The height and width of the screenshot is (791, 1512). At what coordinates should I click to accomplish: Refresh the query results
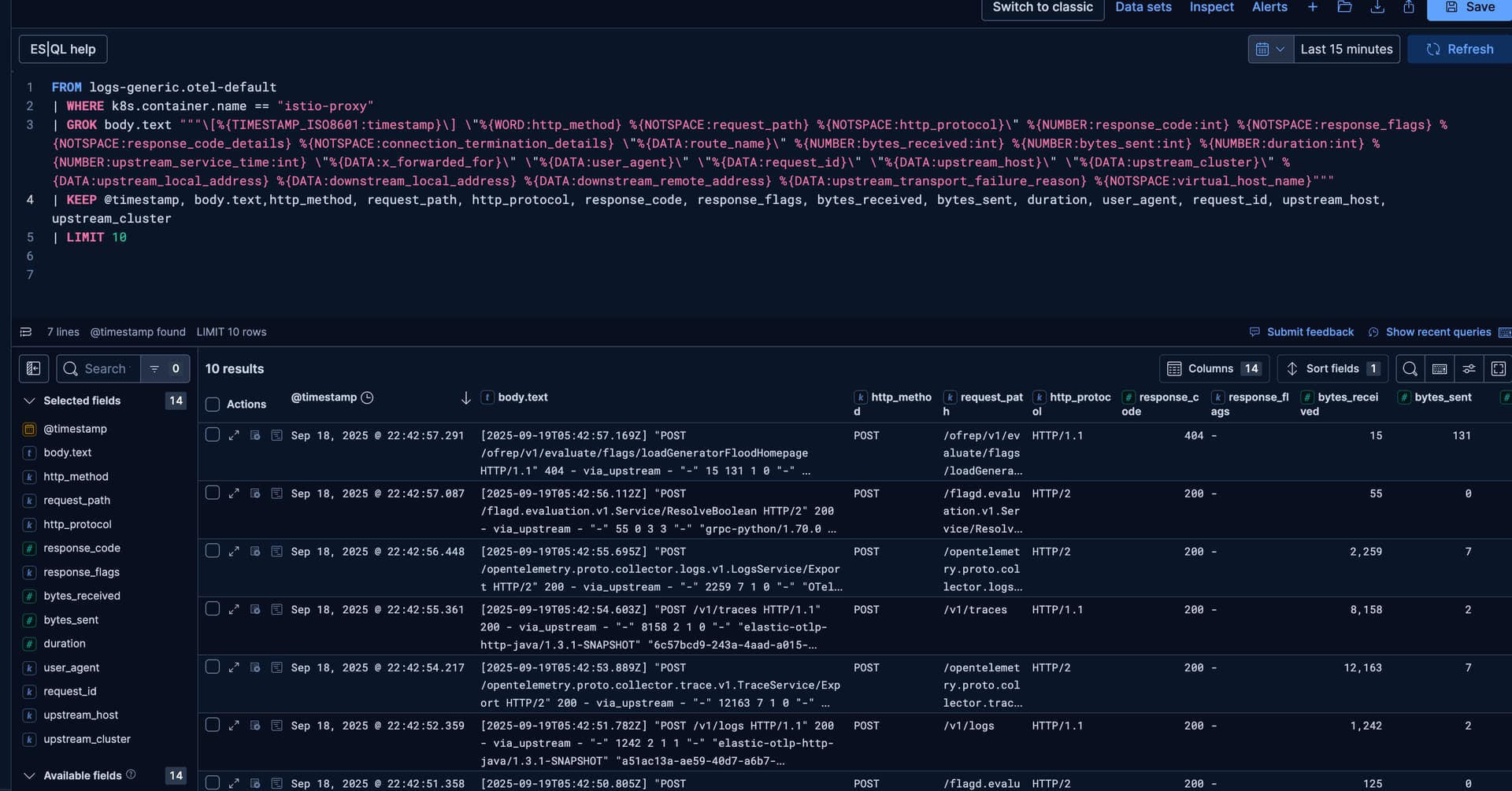click(1460, 49)
